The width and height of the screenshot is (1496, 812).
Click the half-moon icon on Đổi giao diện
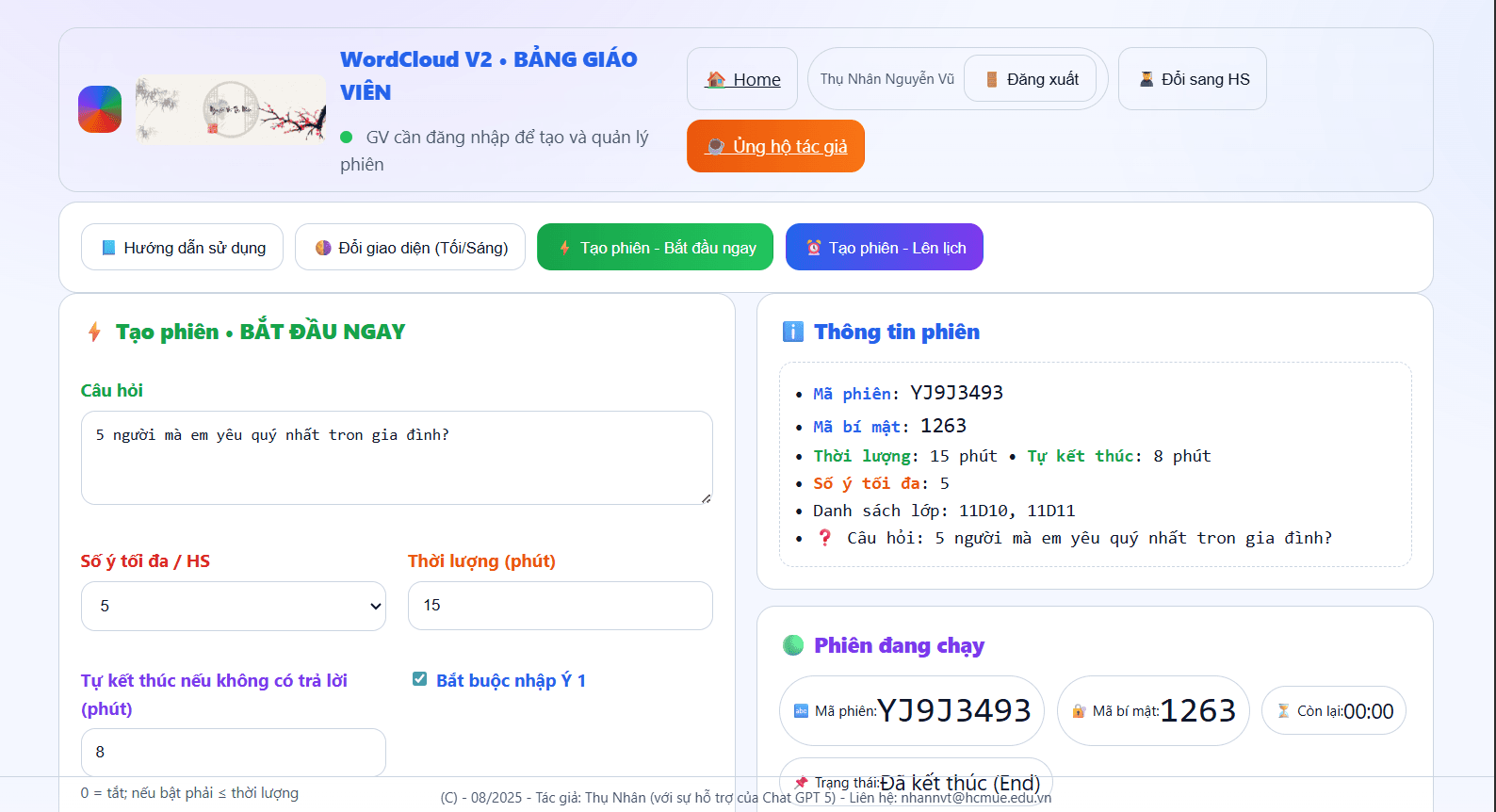(x=323, y=248)
